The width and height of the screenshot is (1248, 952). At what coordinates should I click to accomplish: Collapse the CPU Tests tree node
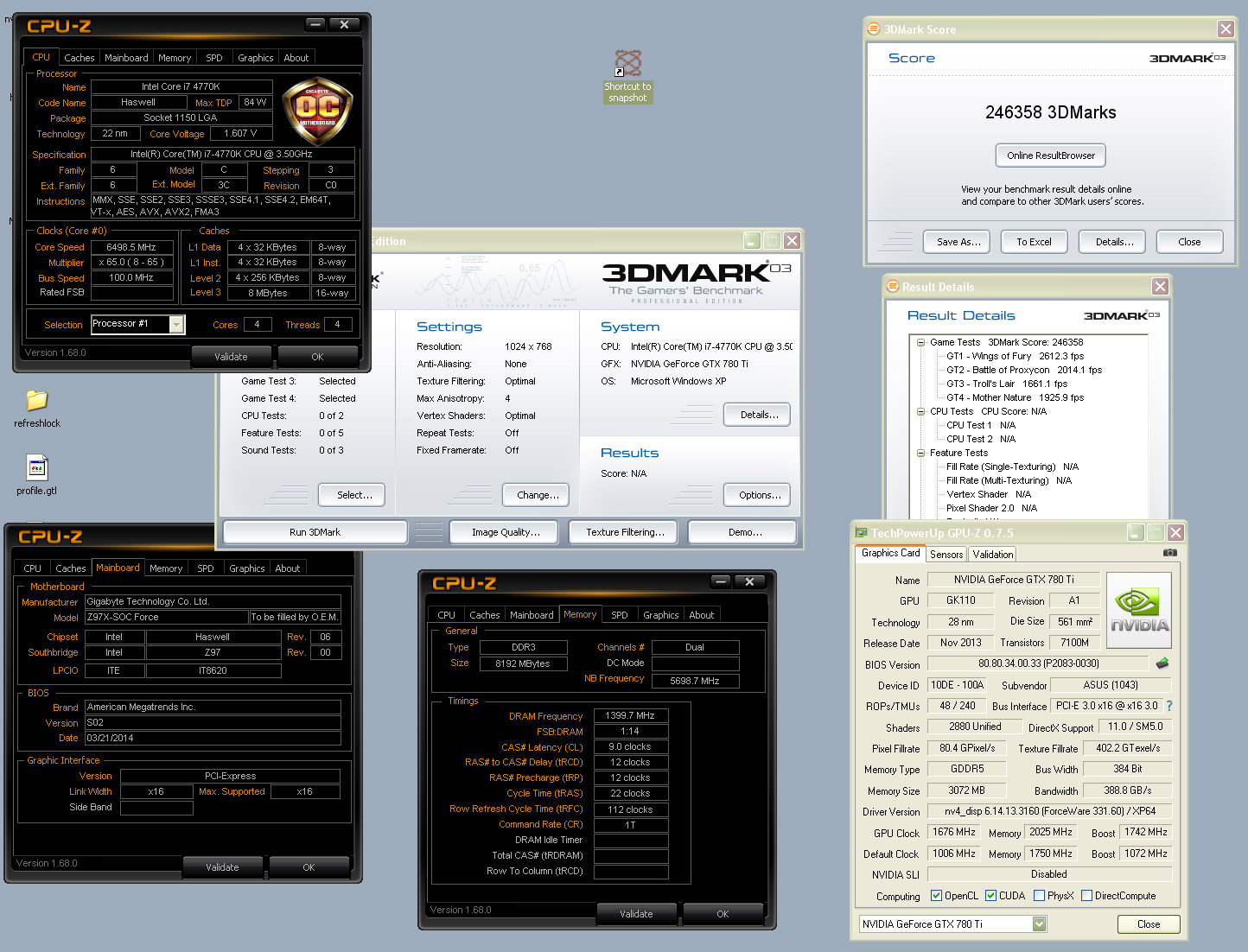point(921,411)
